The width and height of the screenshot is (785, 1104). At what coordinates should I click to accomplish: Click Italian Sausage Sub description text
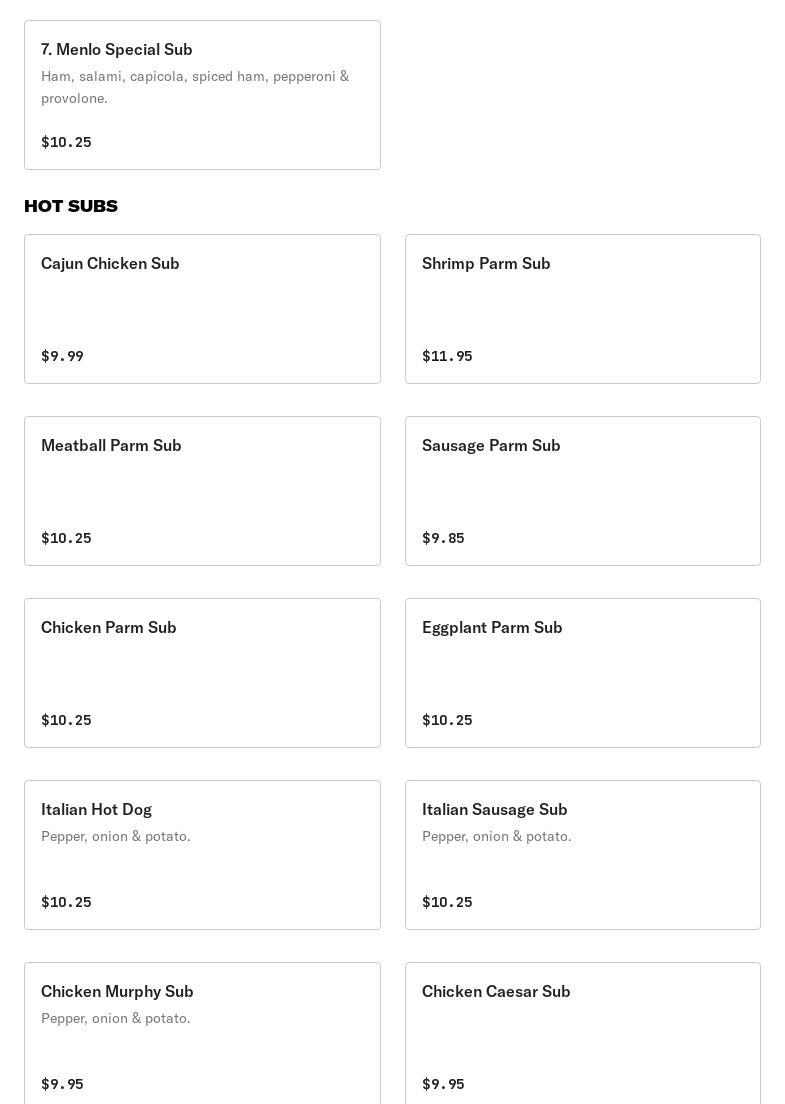496,836
